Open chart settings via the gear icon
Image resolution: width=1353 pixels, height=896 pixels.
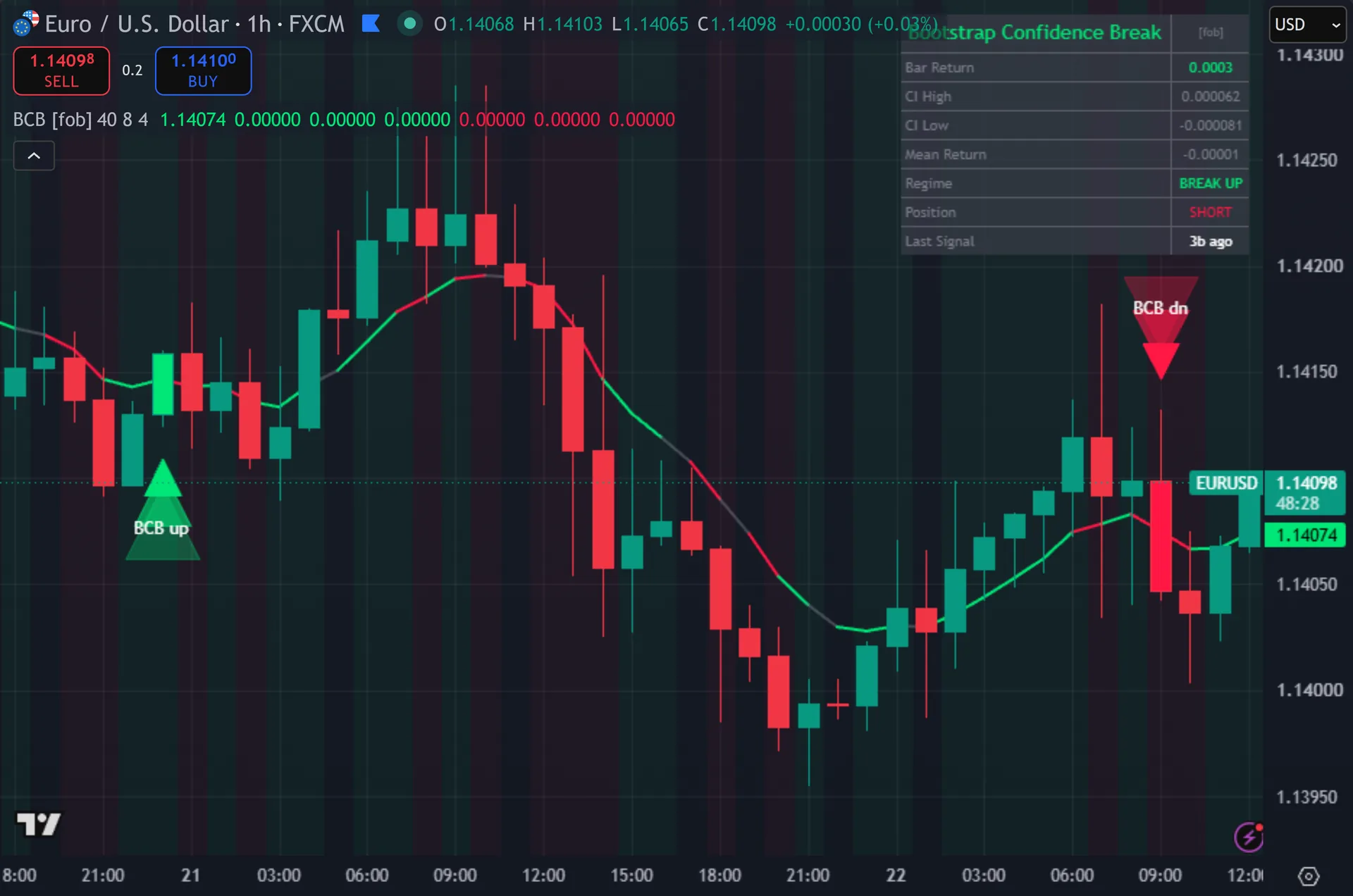pos(1308,876)
